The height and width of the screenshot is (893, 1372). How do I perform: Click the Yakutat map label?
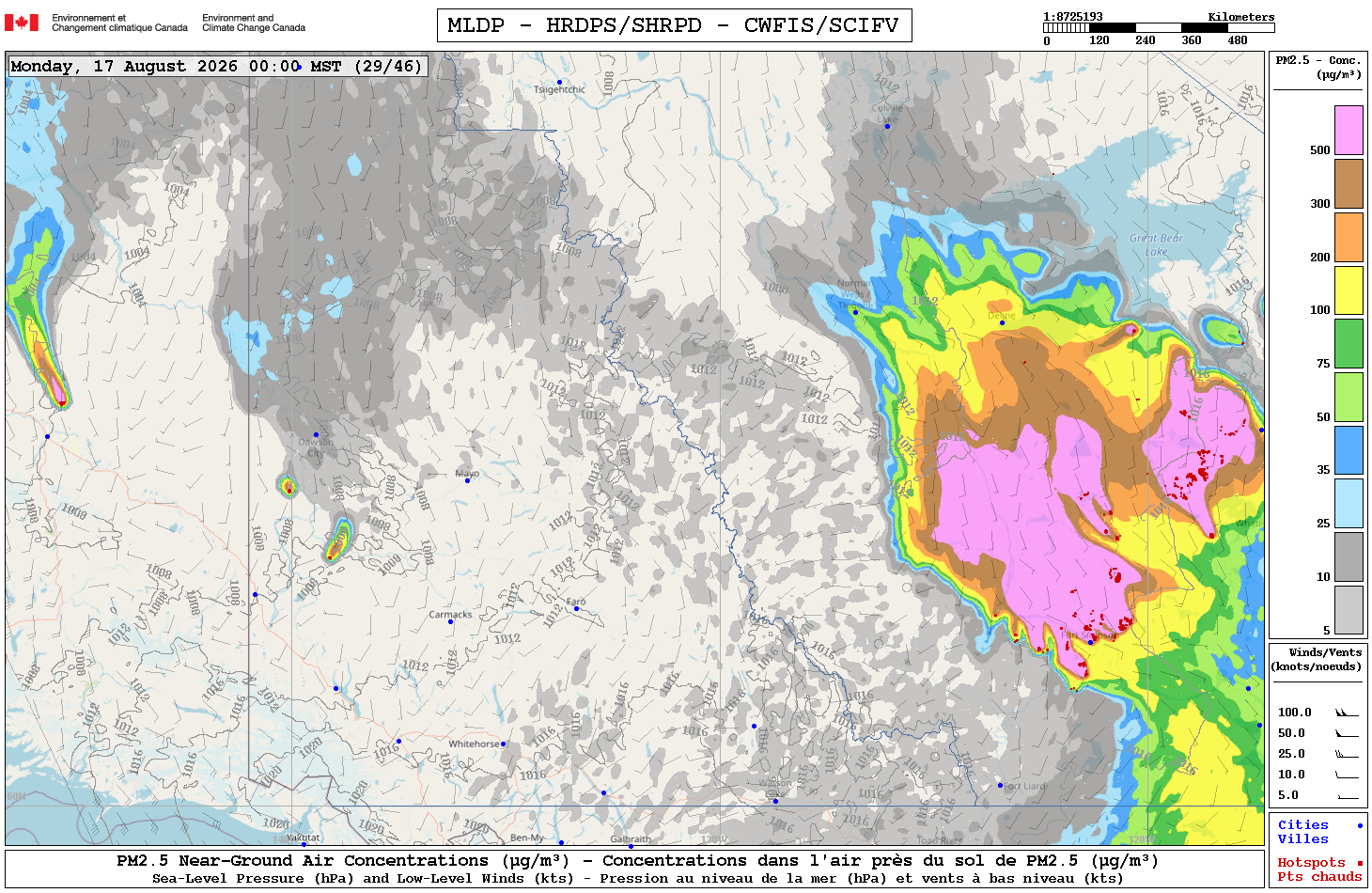pyautogui.click(x=303, y=838)
